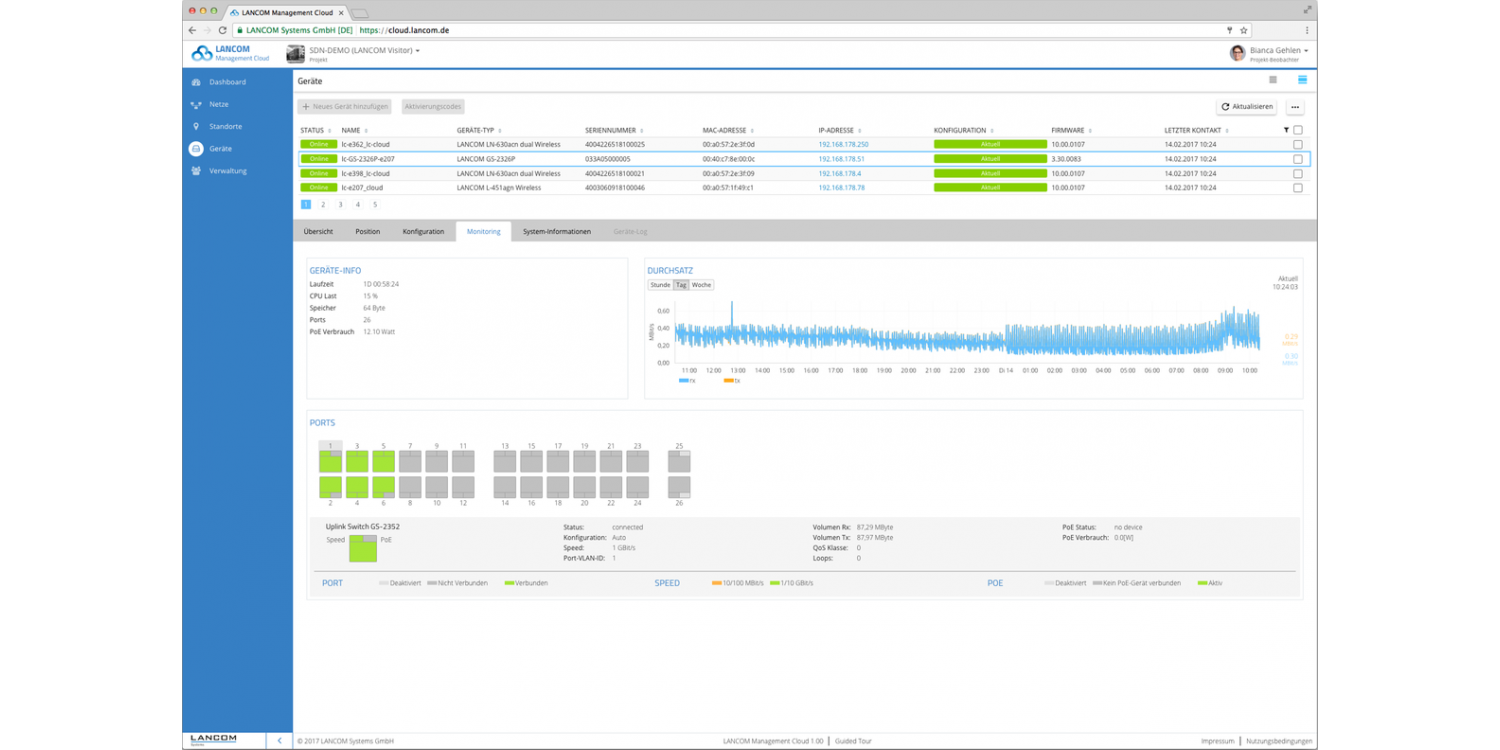The width and height of the screenshot is (1500, 750).
Task: Open the System-Informationen tab
Action: click(x=557, y=232)
